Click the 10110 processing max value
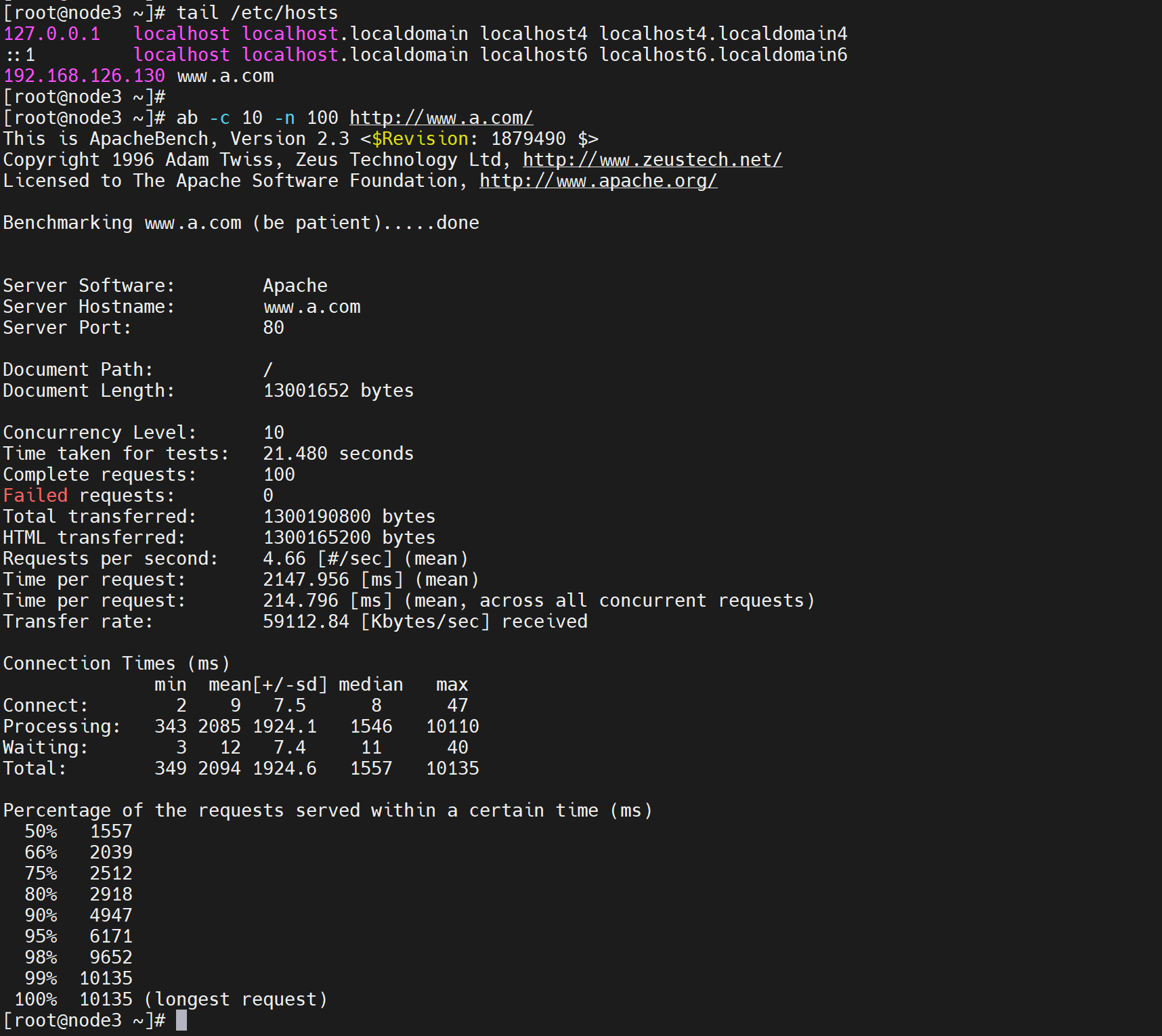The image size is (1162, 1036). tap(452, 727)
